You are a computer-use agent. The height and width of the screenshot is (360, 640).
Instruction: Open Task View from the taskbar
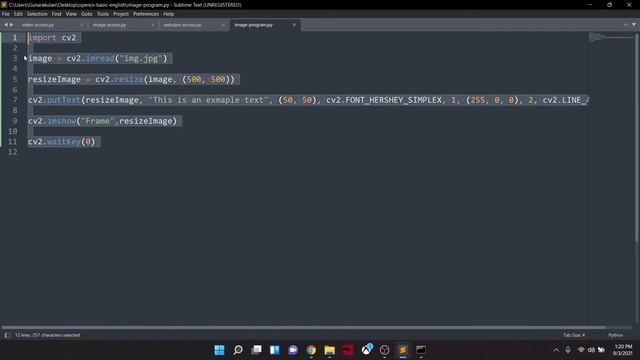[256, 350]
